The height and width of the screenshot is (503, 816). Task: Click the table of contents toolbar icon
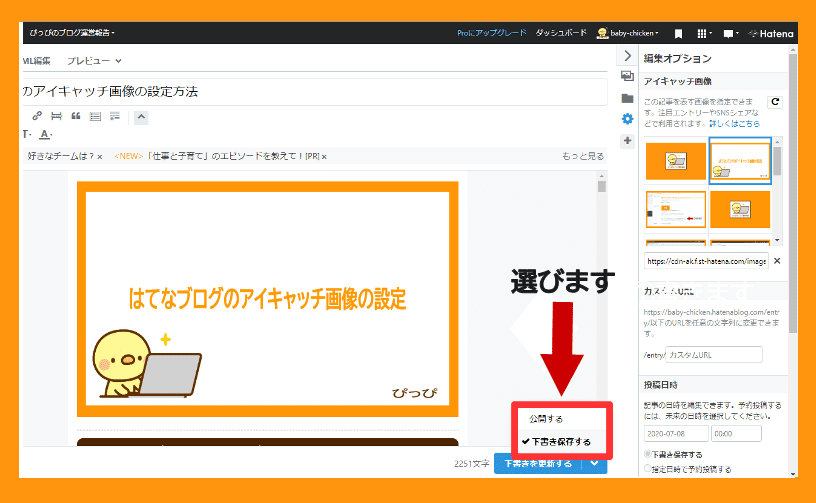coord(95,116)
